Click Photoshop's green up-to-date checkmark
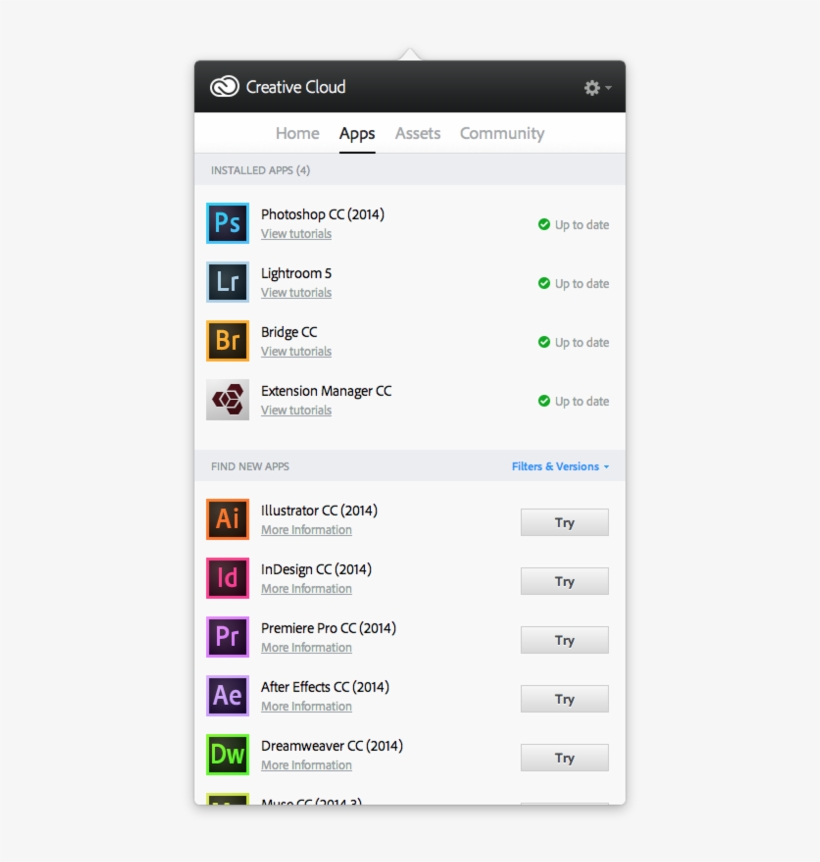 (544, 224)
